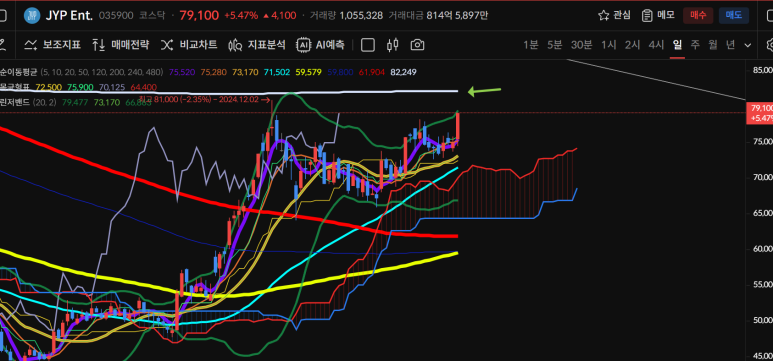Screen dimensions: 773x361
Task: Click stock code 035900
Action: (116, 15)
